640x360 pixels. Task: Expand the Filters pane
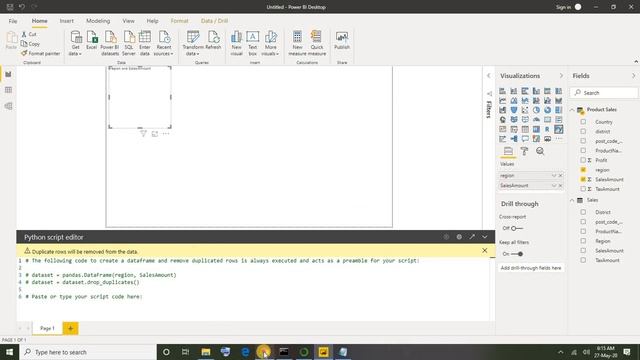click(x=489, y=76)
